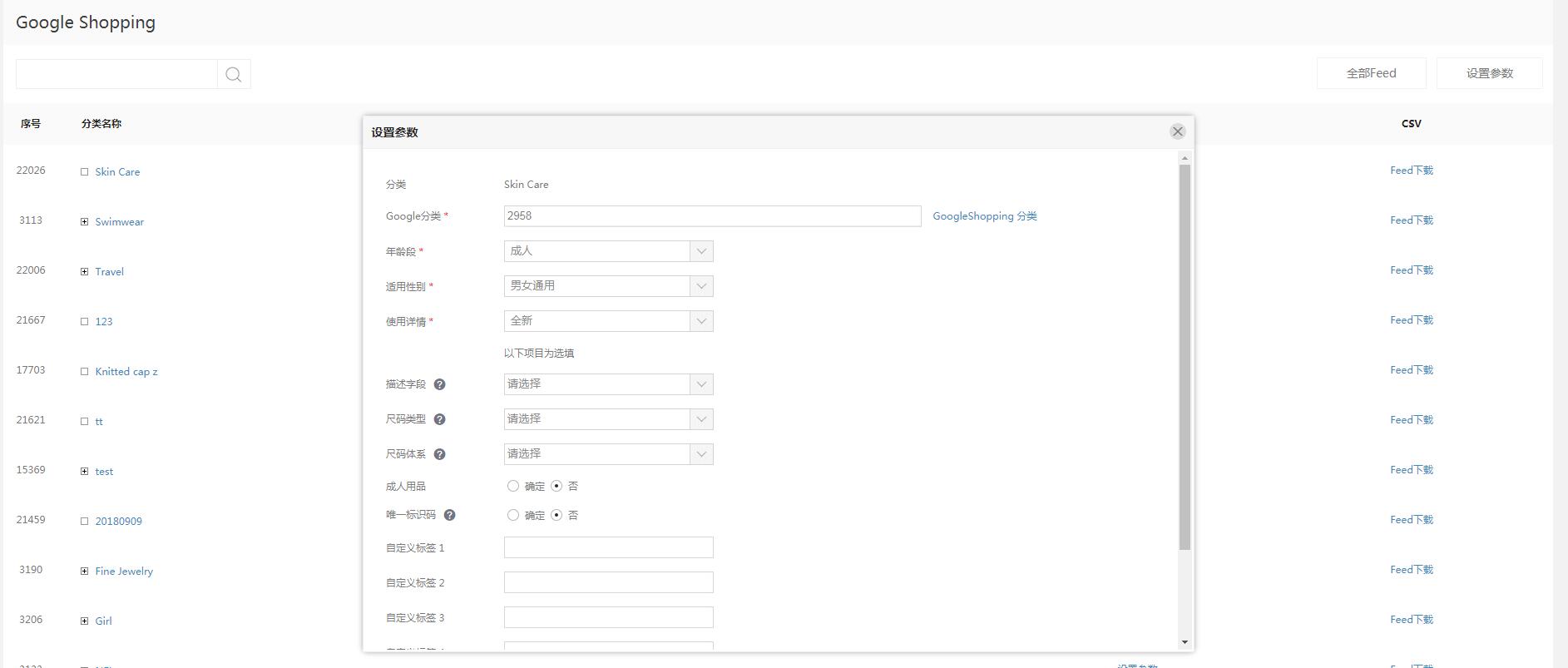The width and height of the screenshot is (1568, 668).
Task: Click the dialog scrollbar down arrow
Action: point(1185,642)
